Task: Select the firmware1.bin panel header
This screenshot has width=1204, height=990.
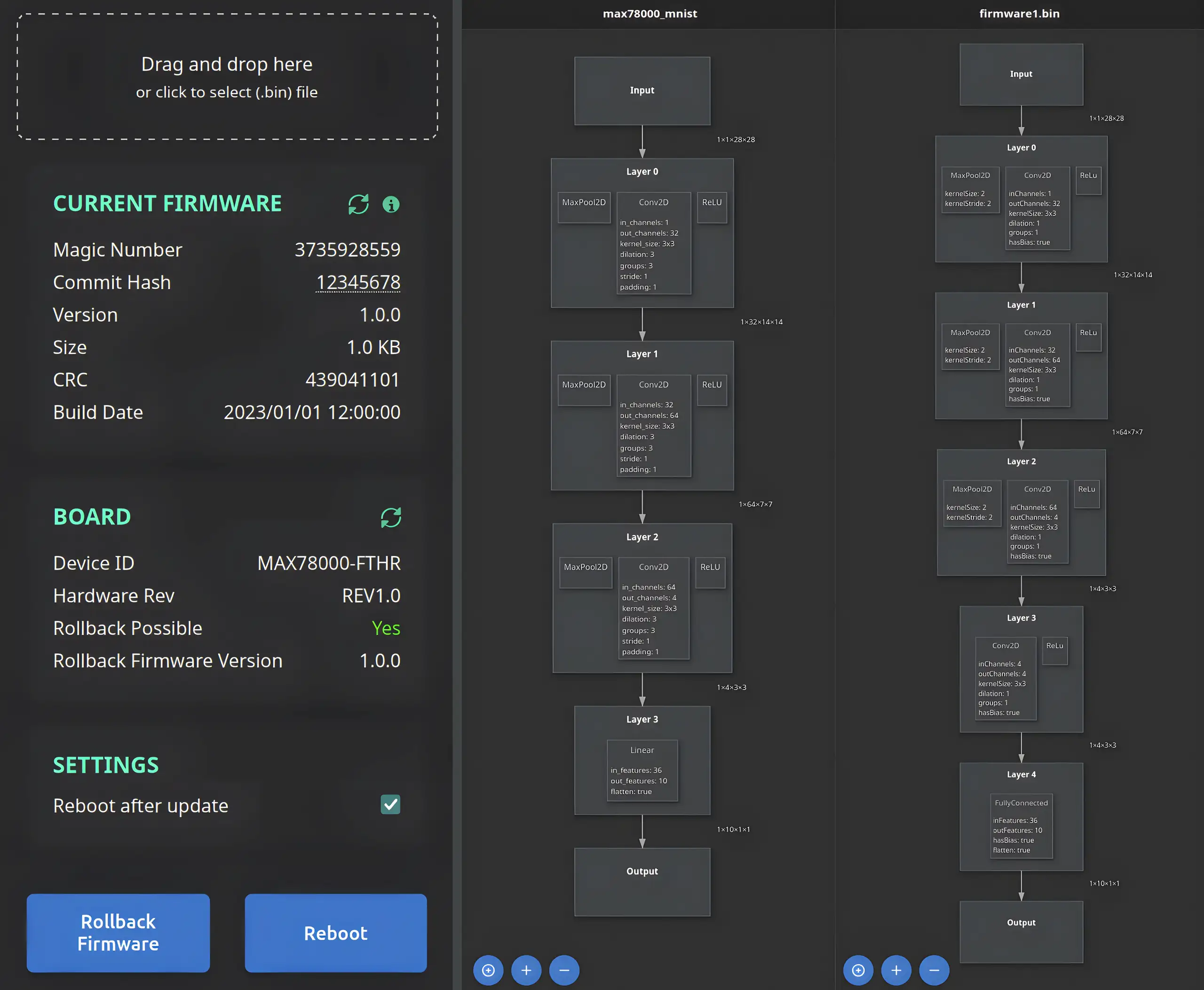Action: (1019, 14)
